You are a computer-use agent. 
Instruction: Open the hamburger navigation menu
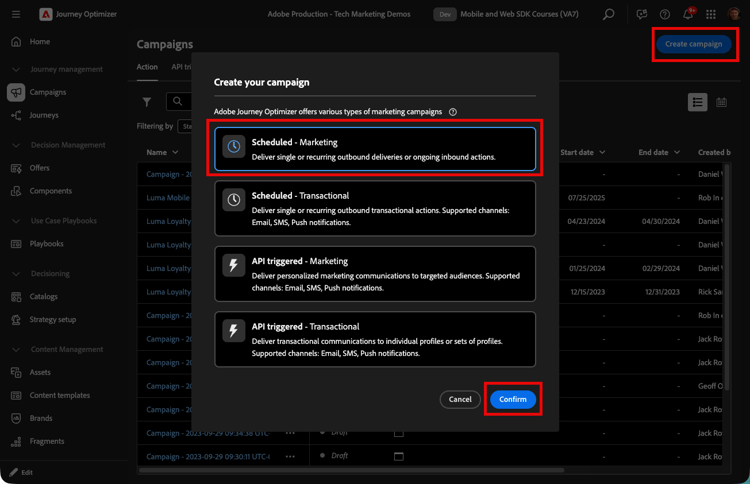16,14
